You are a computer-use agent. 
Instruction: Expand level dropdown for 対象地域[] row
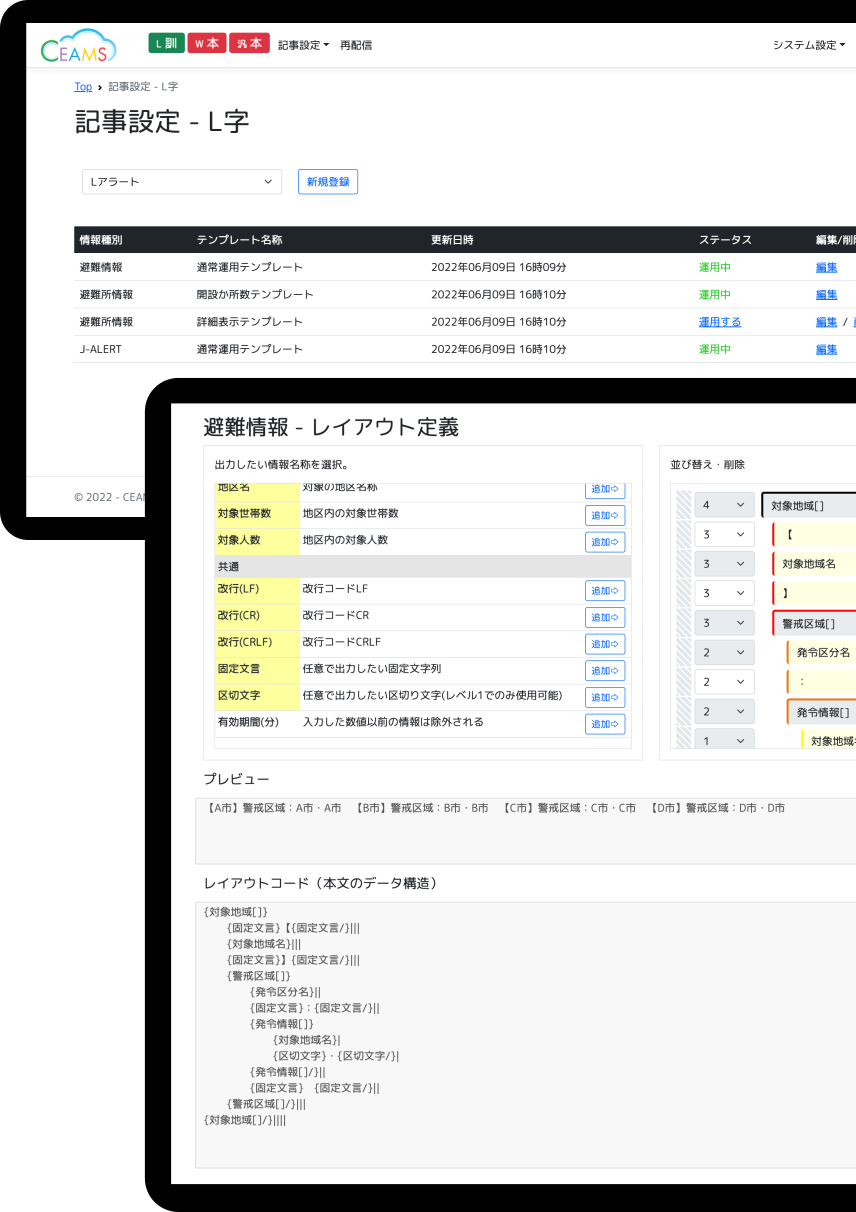point(724,505)
